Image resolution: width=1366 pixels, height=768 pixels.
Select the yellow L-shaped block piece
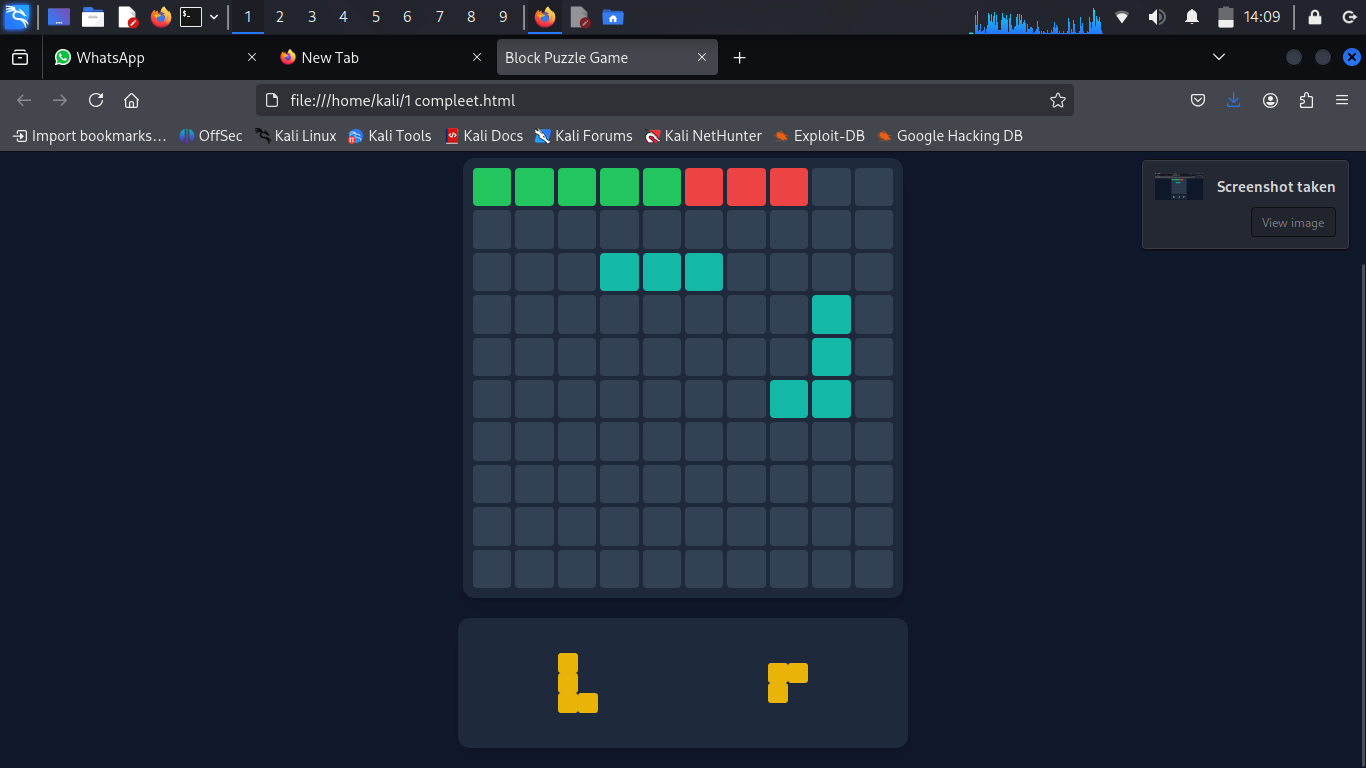click(569, 684)
